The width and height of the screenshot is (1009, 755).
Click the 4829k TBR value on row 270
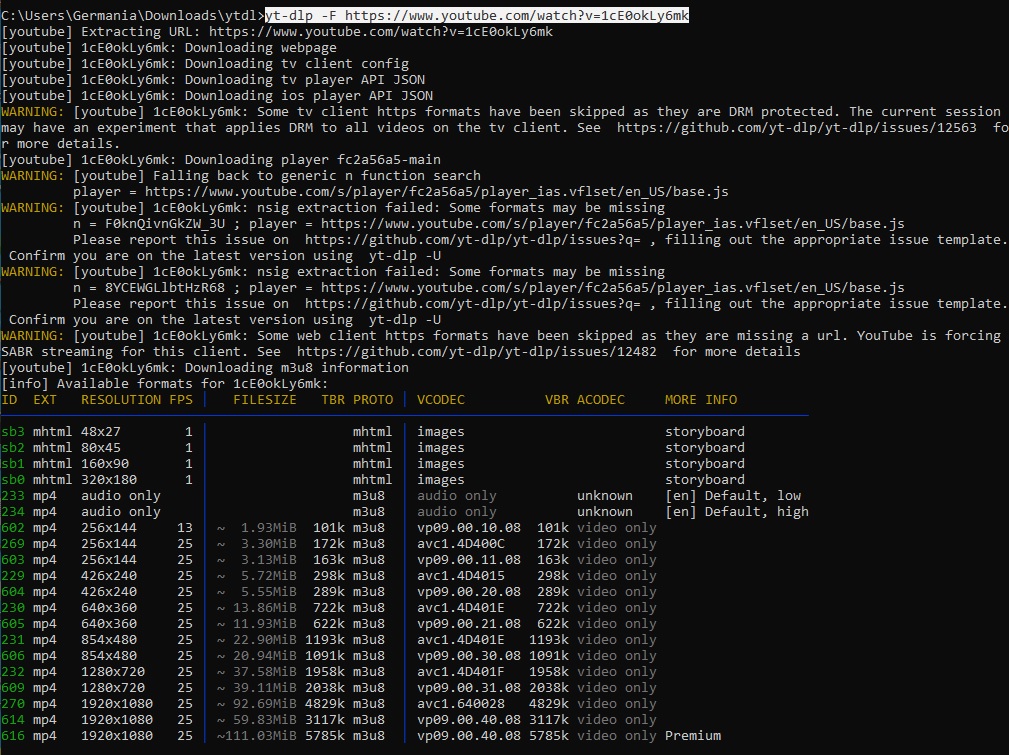(x=325, y=704)
